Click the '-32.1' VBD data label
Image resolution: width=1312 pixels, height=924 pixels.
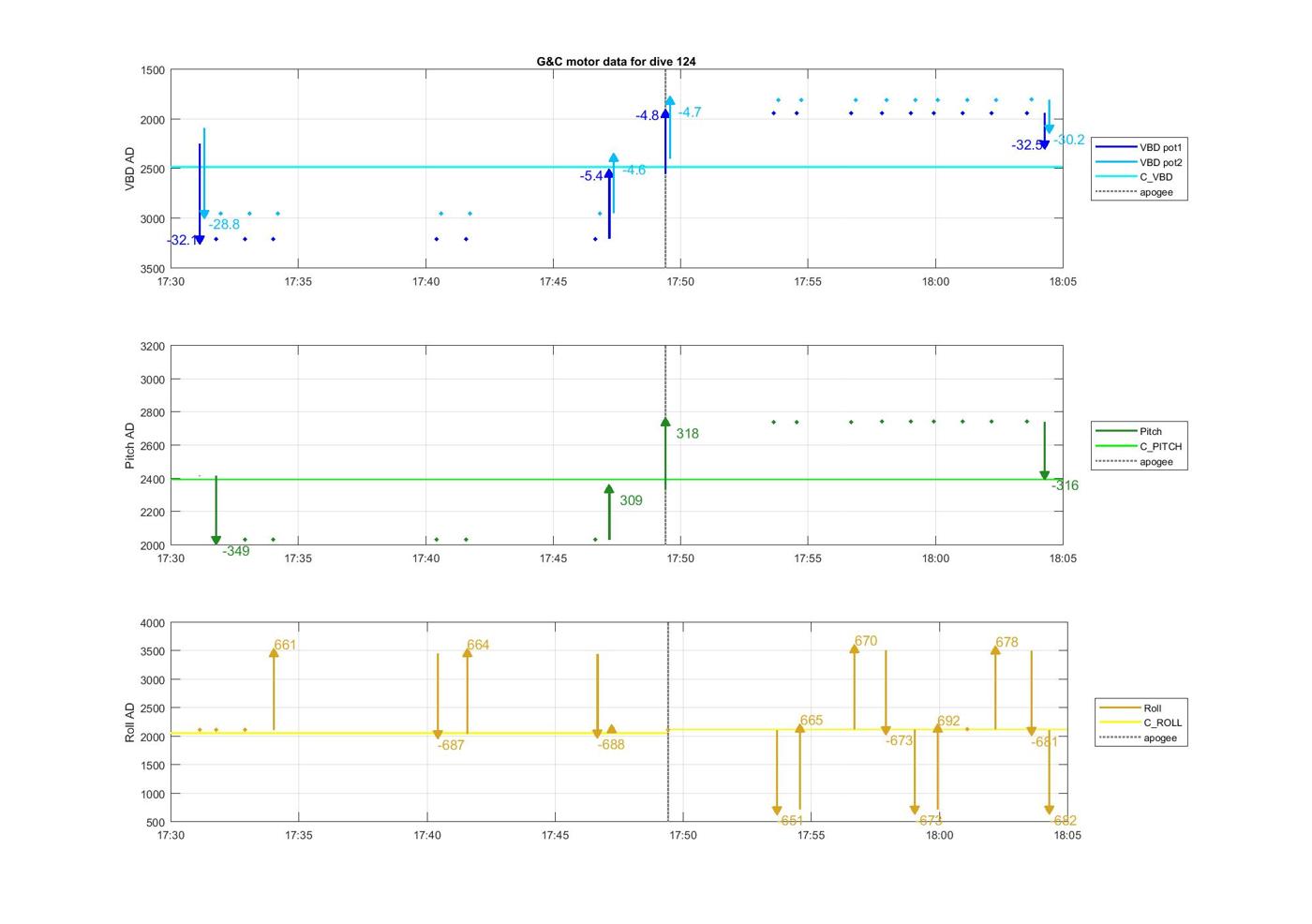coord(182,240)
